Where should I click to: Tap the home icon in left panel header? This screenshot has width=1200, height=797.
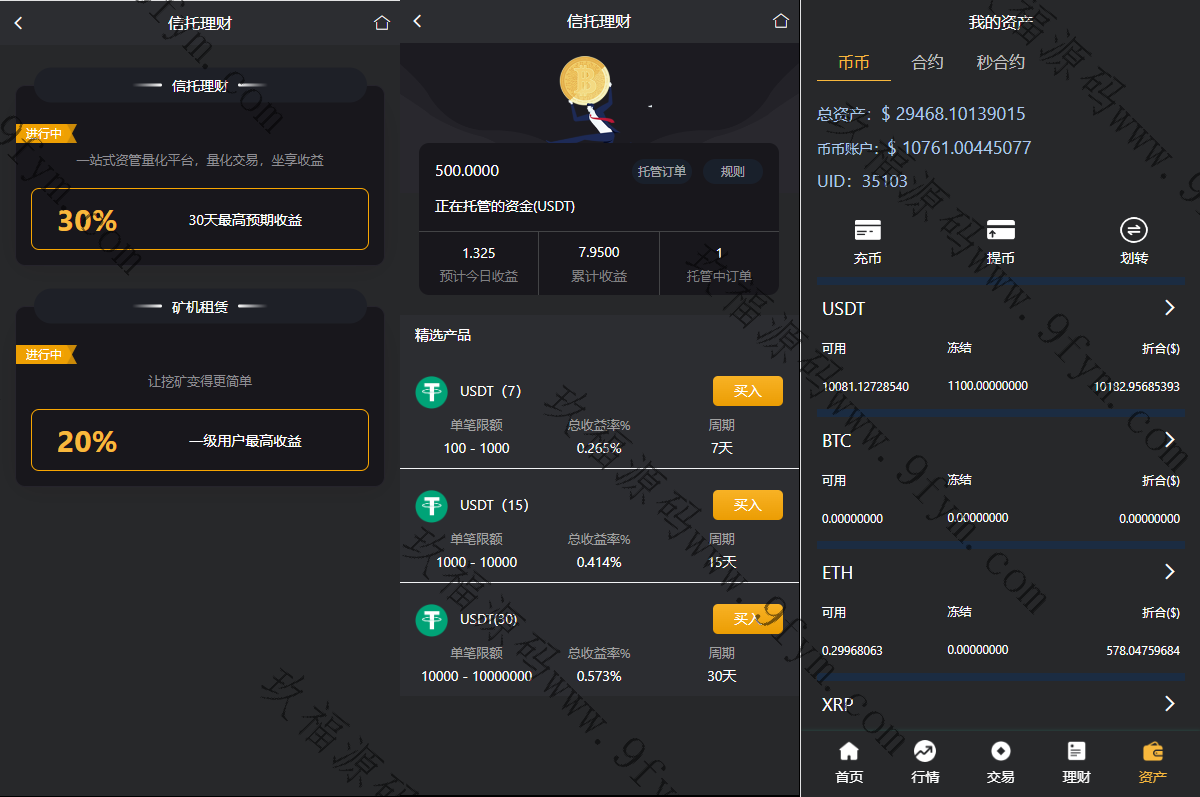pyautogui.click(x=381, y=23)
